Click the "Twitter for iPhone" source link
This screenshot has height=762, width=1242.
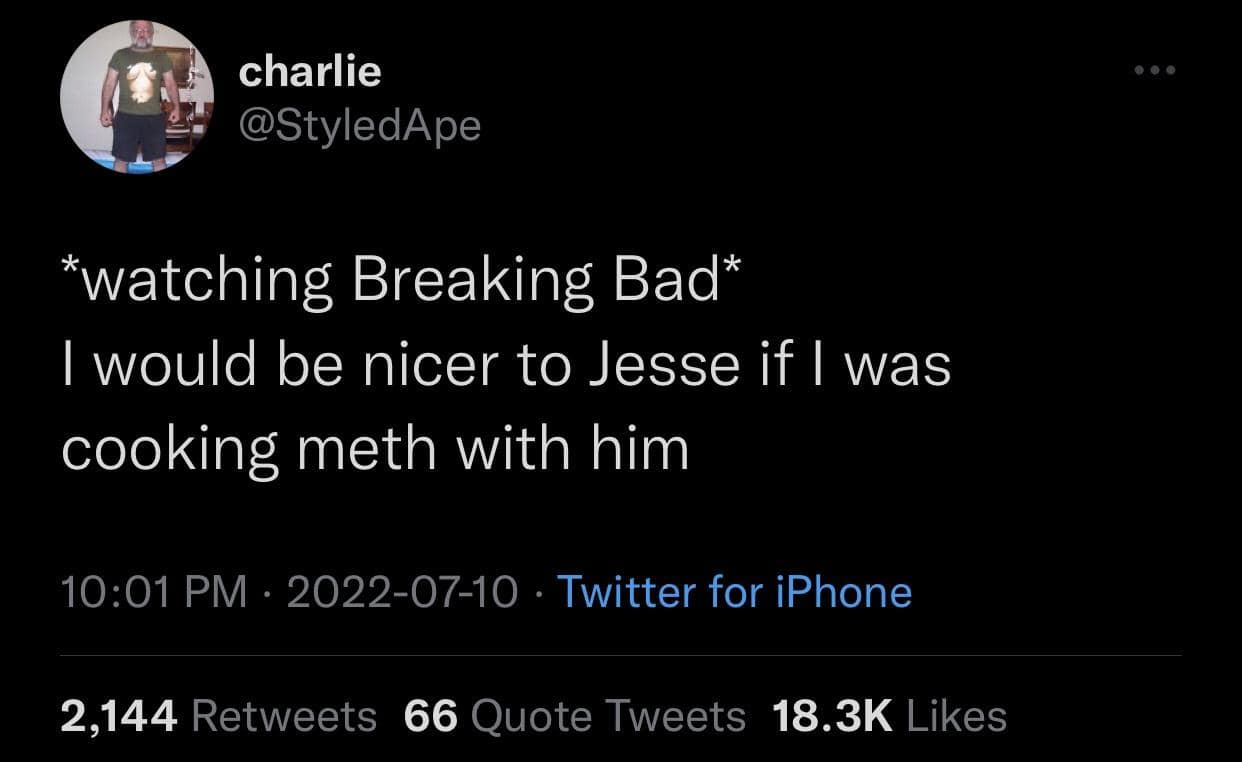point(733,592)
